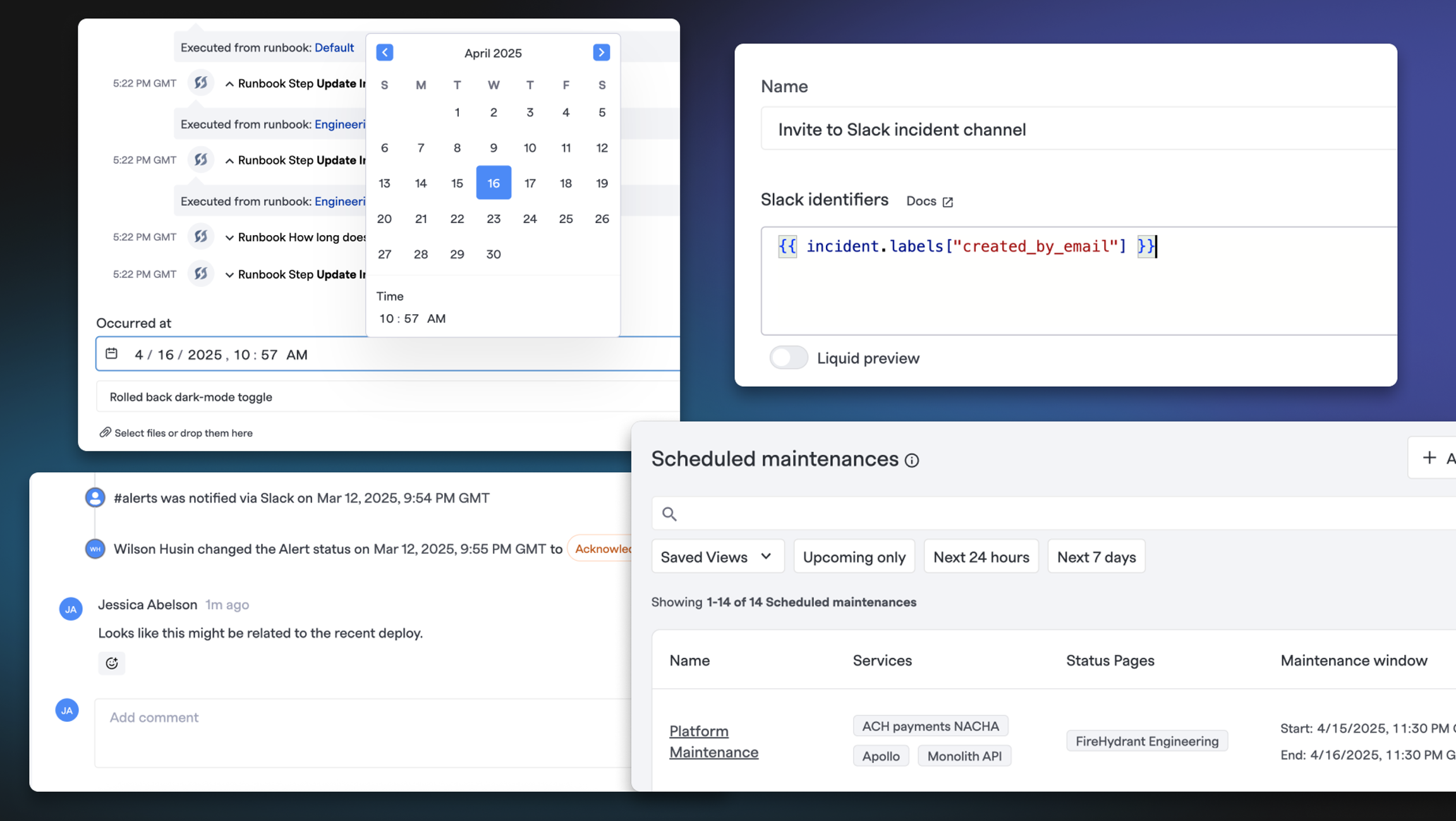The image size is (1456, 821).
Task: Click the Status Pages column header
Action: [1110, 660]
